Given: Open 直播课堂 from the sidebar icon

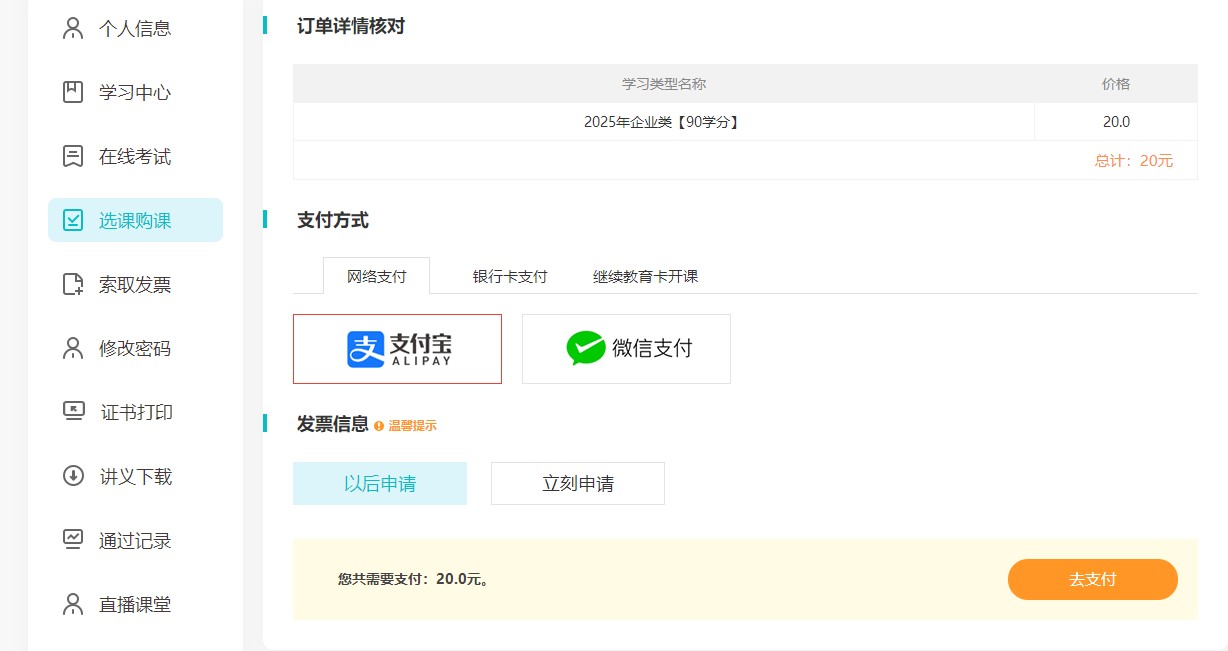Looking at the screenshot, I should click(72, 604).
